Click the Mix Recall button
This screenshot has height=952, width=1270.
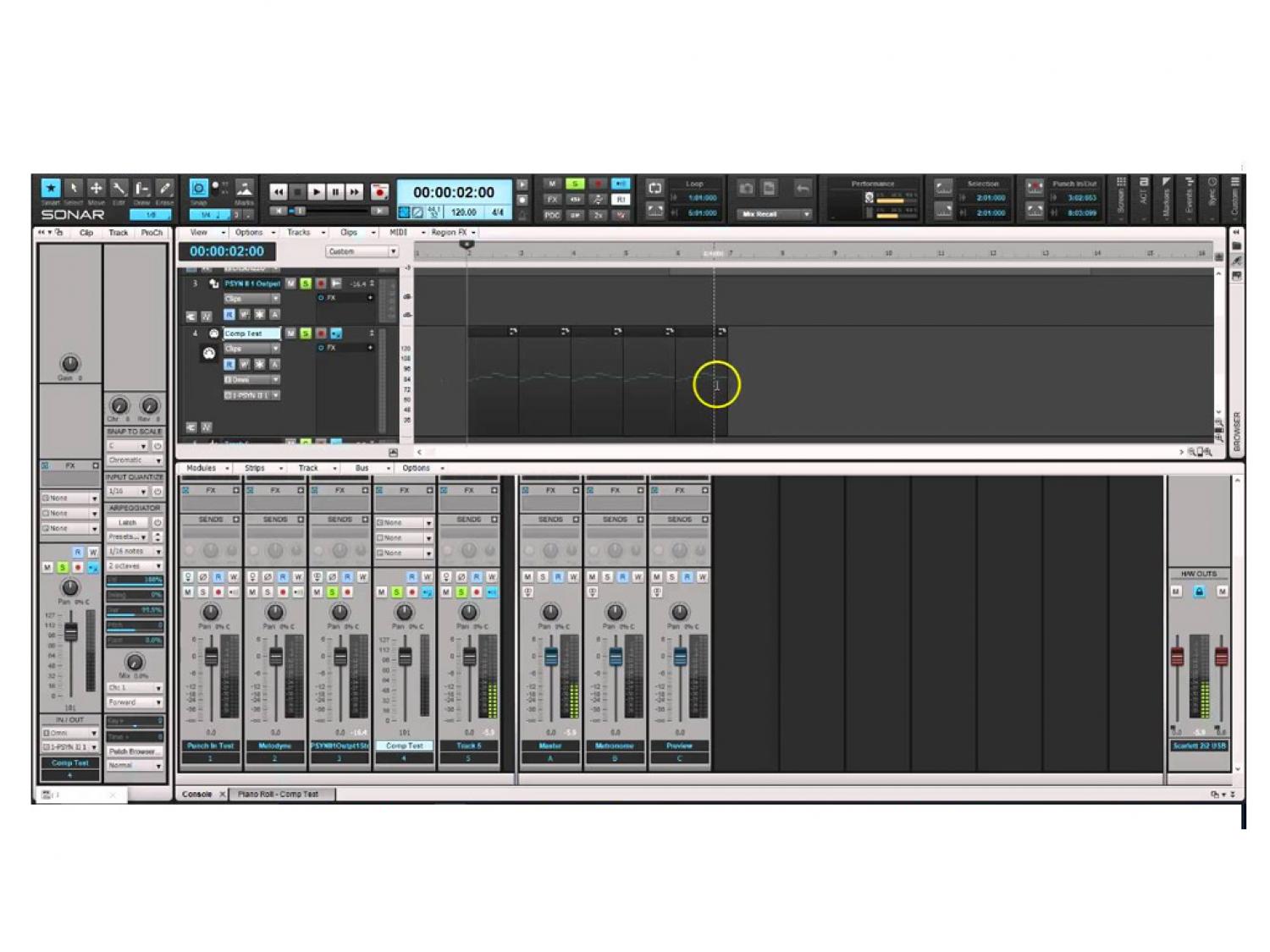(772, 214)
